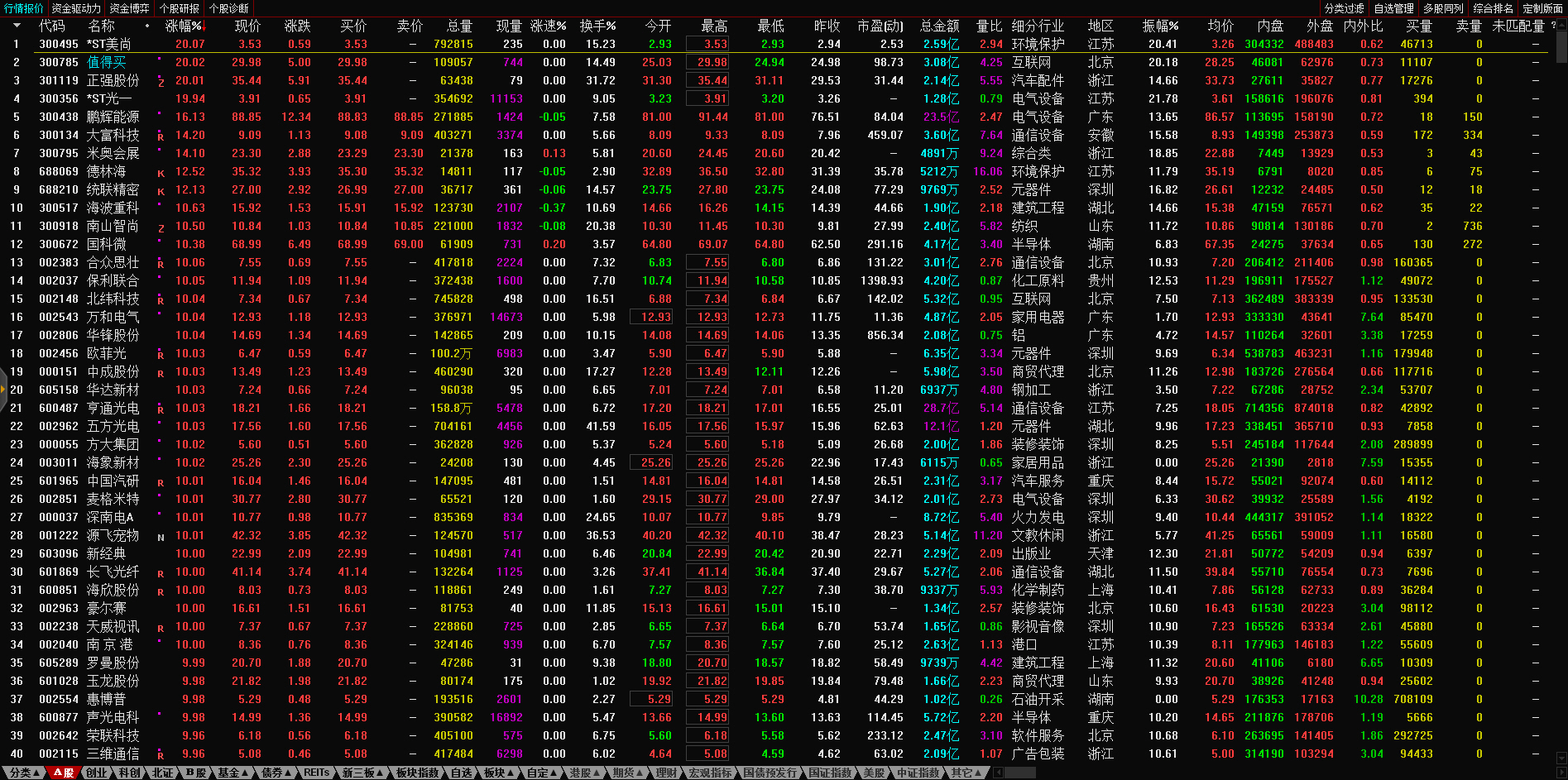The height and width of the screenshot is (780, 1568).
Task: Click the red sort arrow on 涨幅% header
Action: (x=204, y=28)
